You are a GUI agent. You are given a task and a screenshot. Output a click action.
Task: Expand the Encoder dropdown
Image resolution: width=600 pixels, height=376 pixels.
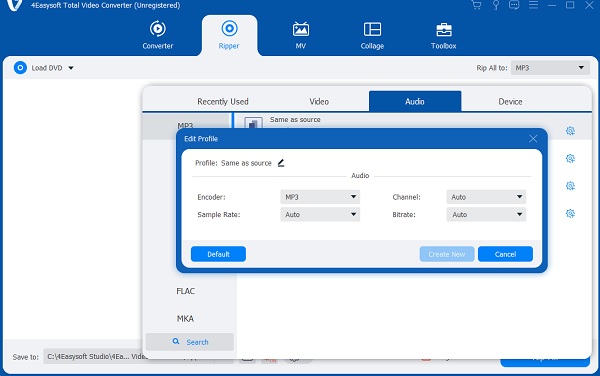(320, 197)
